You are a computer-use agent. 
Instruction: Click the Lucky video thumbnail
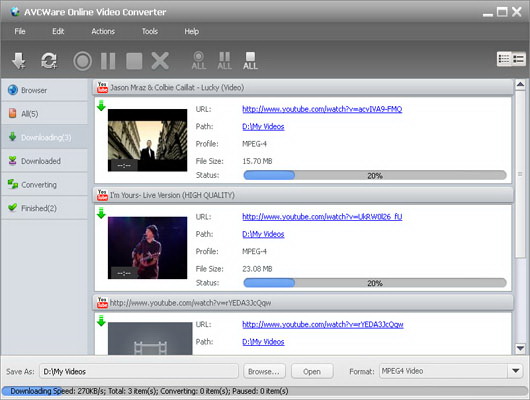click(x=147, y=140)
